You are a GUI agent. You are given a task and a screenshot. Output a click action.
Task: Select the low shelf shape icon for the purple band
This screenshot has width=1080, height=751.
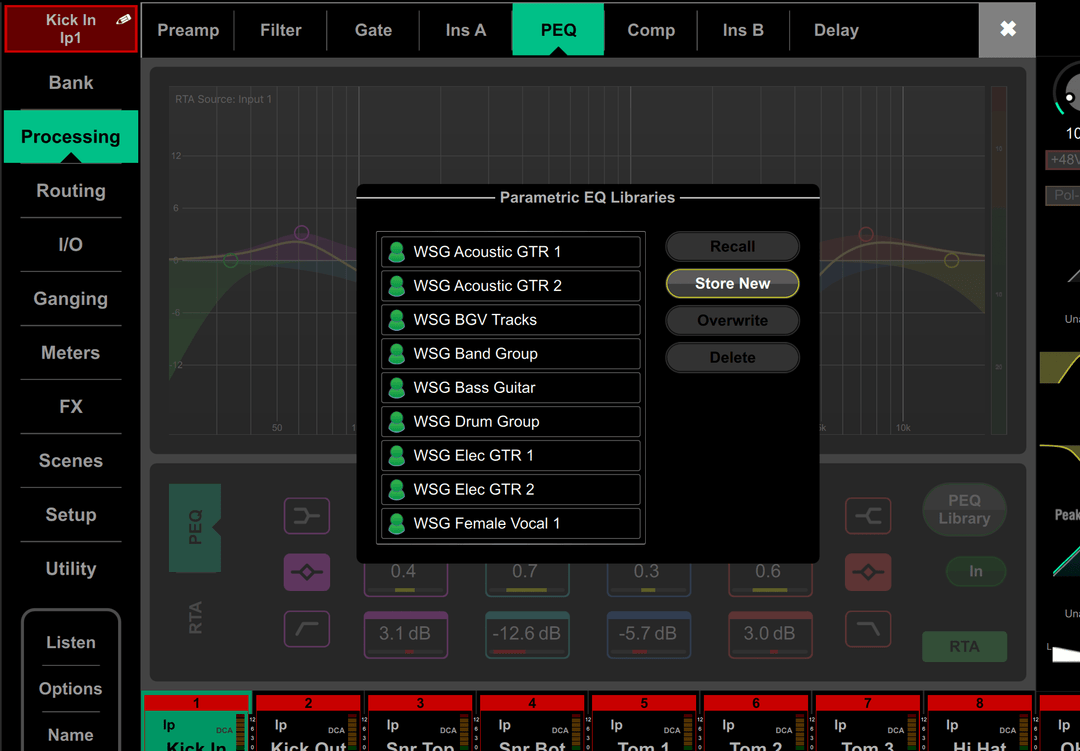click(307, 516)
